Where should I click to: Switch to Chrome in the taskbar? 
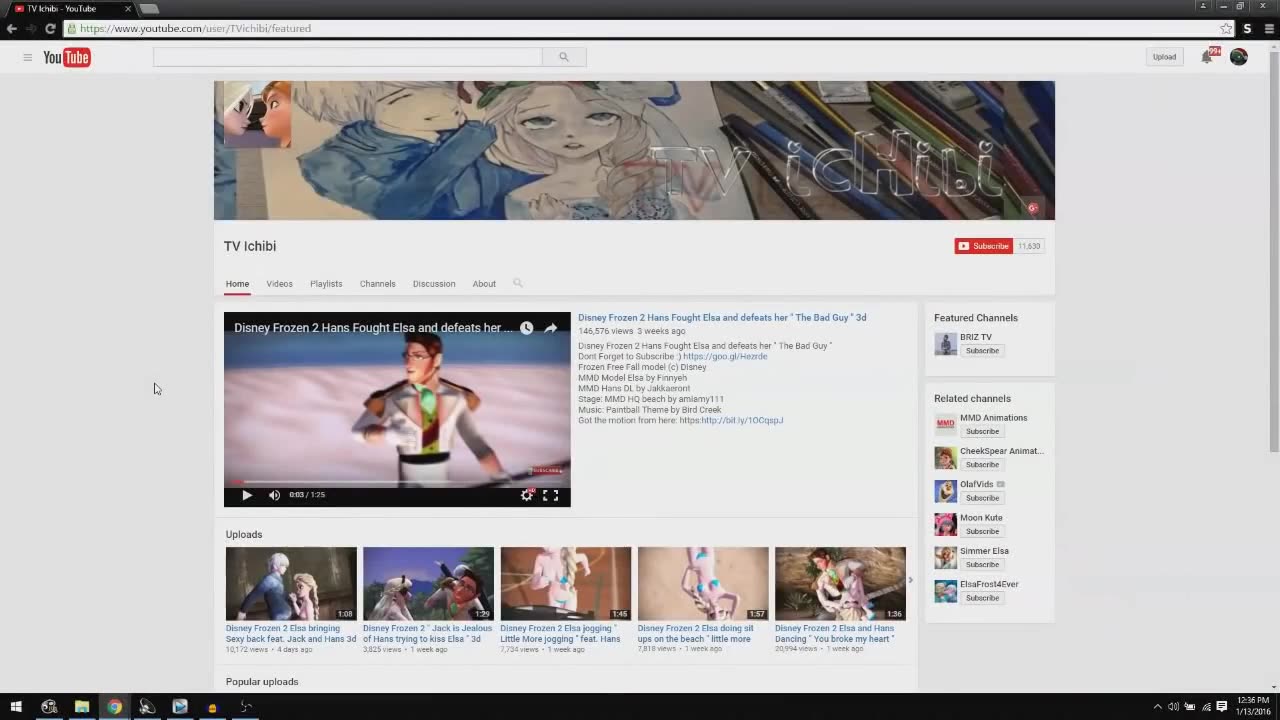point(115,707)
